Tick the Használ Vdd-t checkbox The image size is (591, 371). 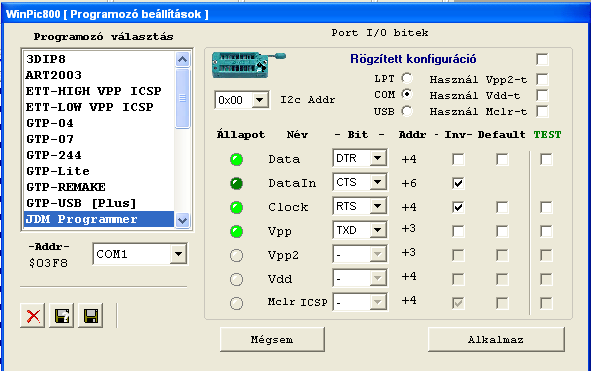click(x=542, y=95)
